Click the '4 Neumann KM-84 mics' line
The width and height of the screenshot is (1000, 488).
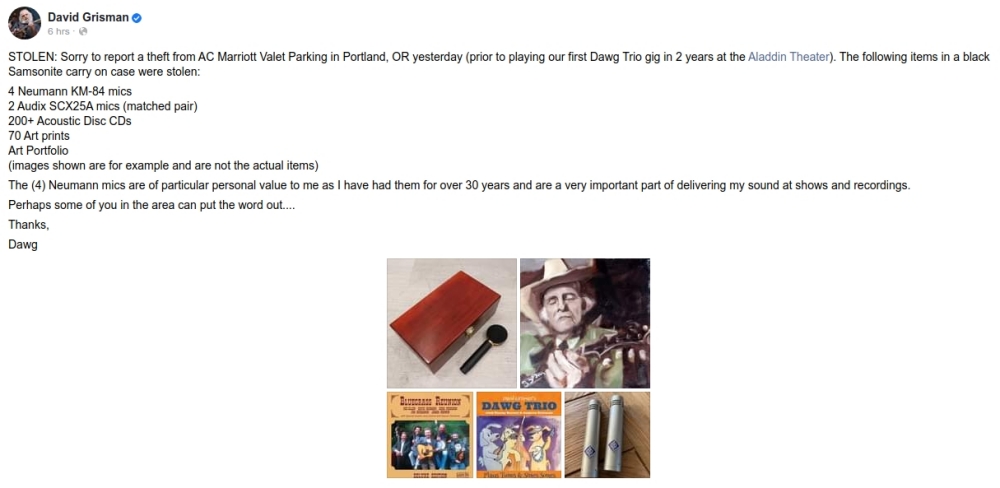pos(70,91)
